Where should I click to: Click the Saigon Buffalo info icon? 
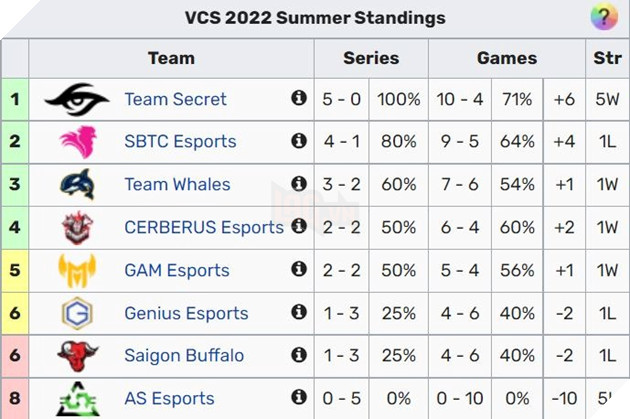click(x=298, y=355)
